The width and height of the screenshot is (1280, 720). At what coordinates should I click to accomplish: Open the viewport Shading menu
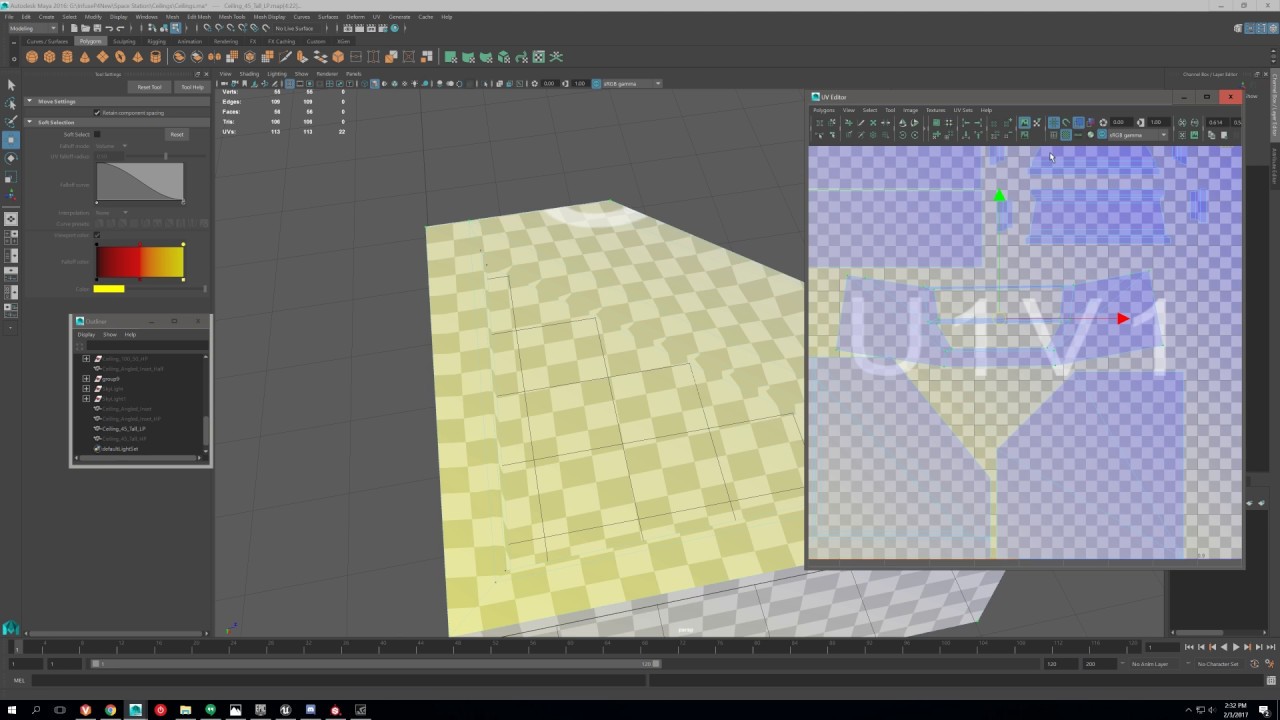pos(249,74)
